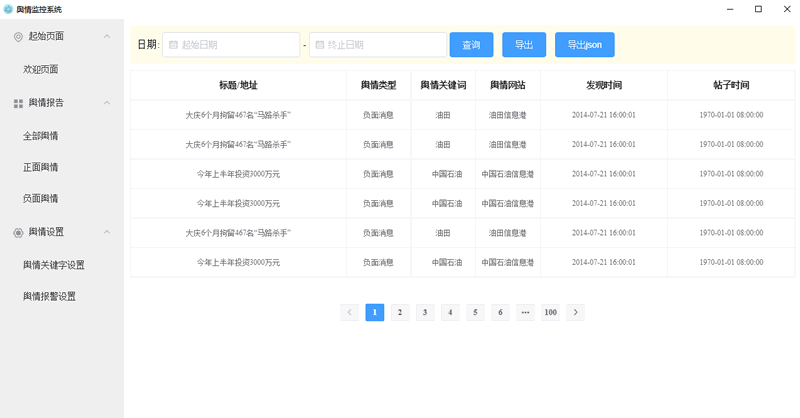Click the 标题/地址 column header
Screen dimensions: 800x418
238,85
